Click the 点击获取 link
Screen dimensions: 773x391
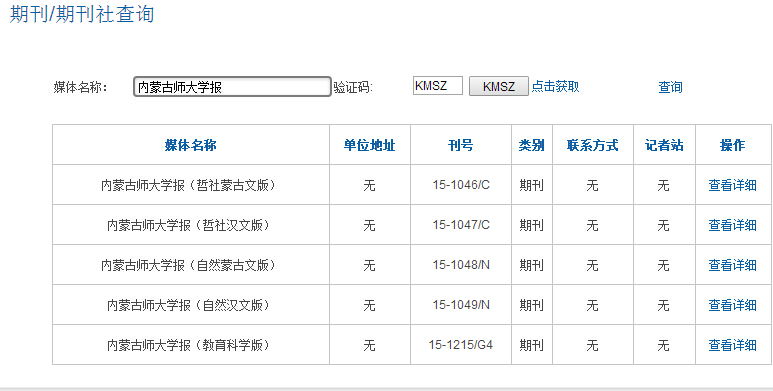[555, 86]
